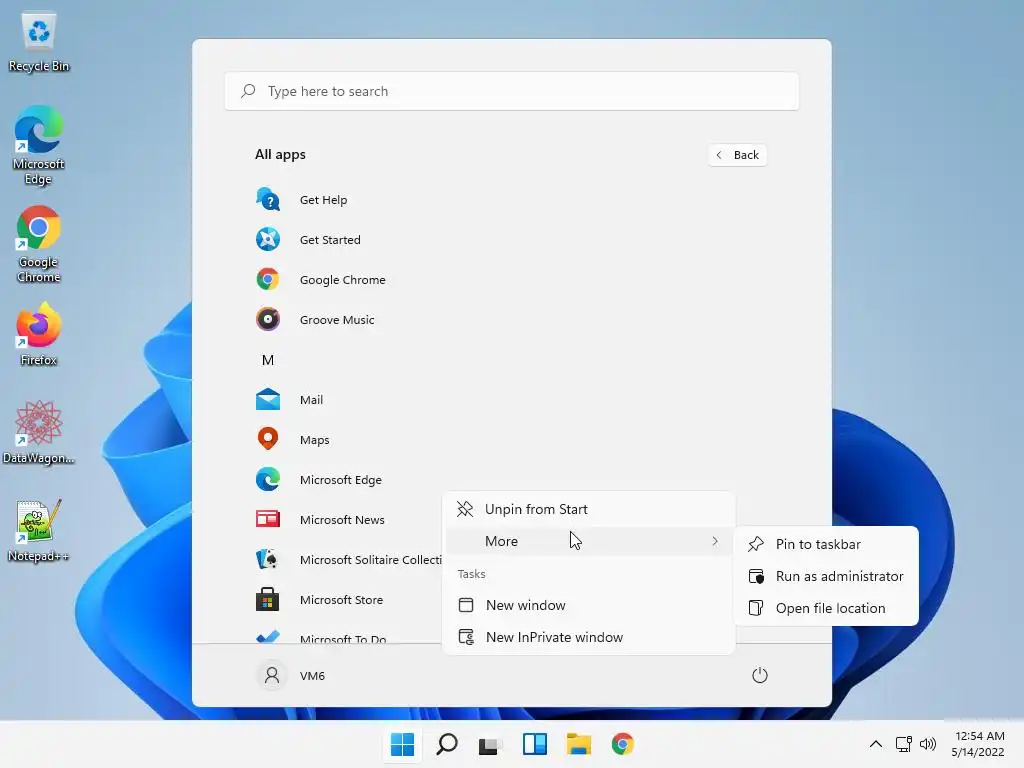Open the Groove Music app icon

(268, 319)
